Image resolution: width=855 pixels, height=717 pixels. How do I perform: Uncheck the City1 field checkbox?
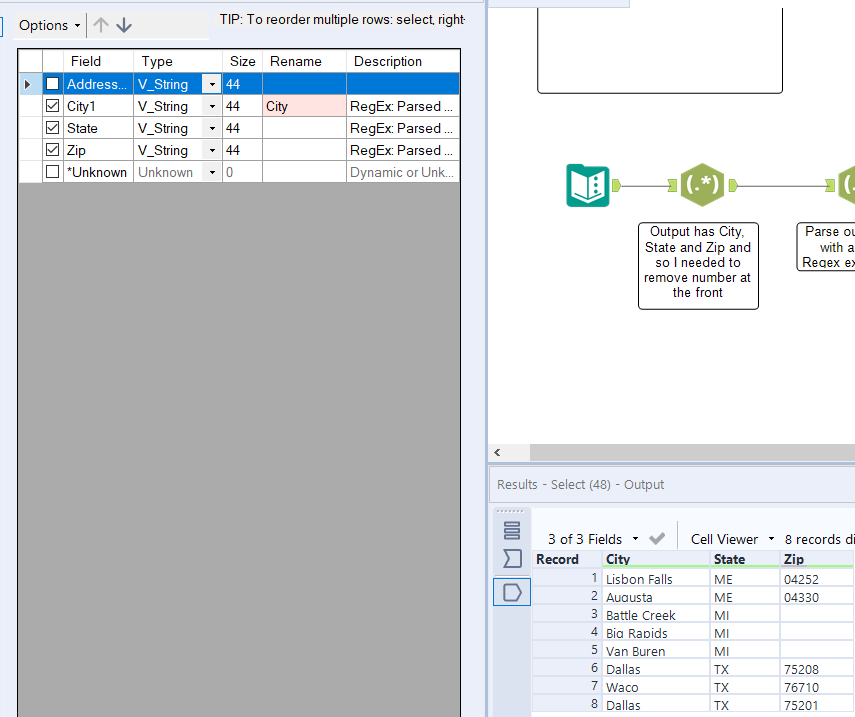(53, 106)
